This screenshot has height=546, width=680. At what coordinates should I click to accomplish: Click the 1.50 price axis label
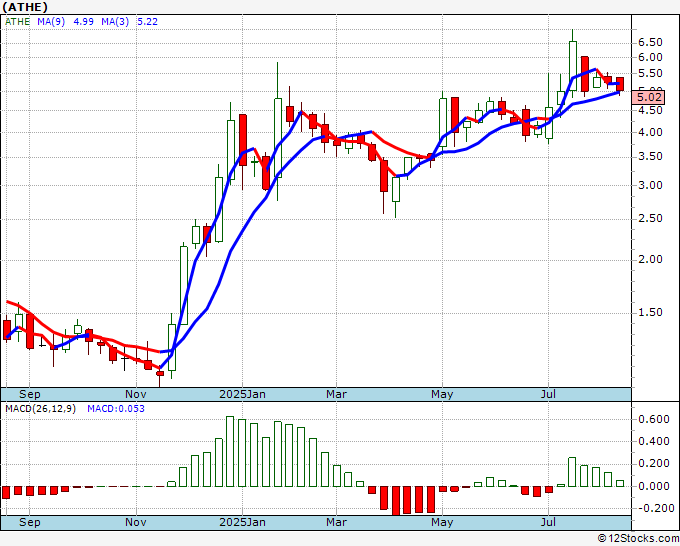point(650,312)
